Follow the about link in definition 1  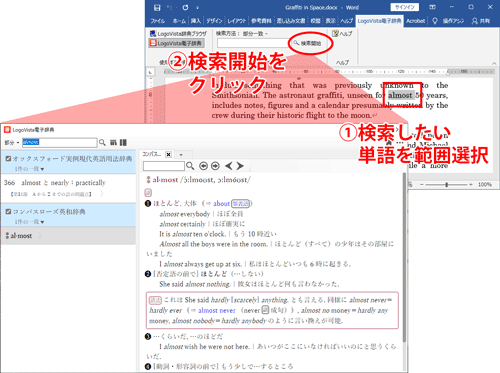point(222,203)
